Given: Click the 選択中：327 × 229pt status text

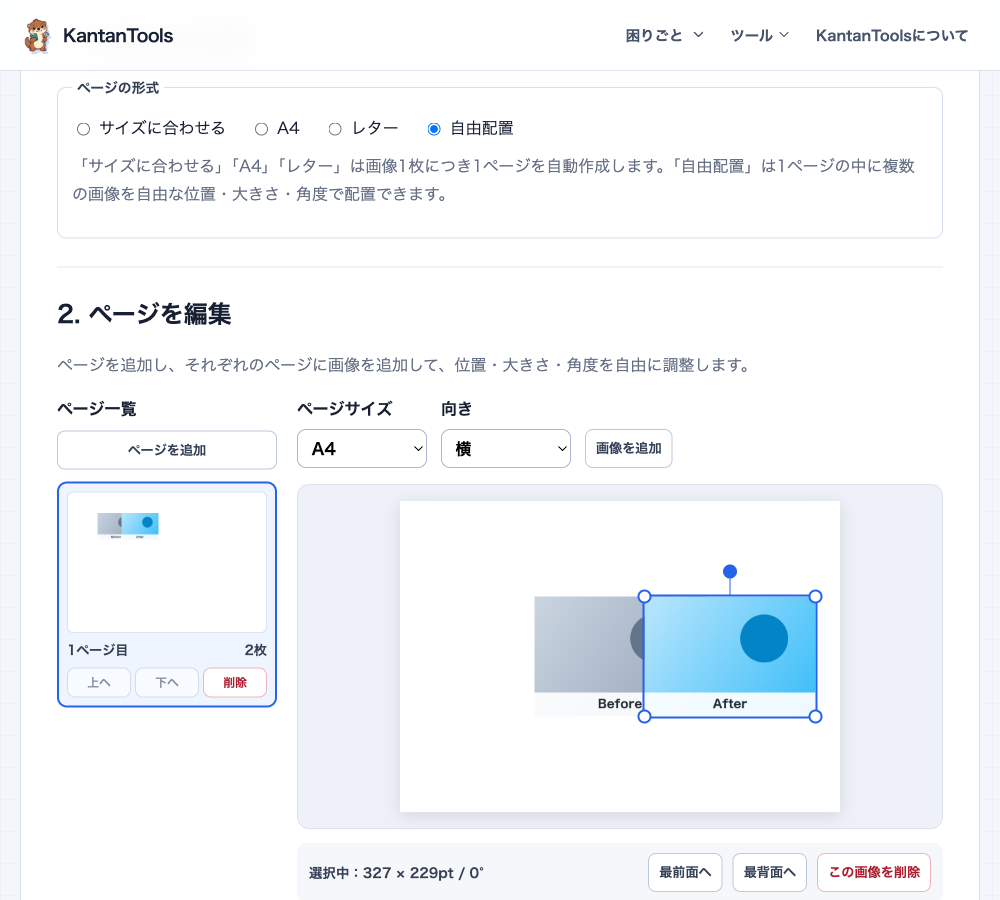Looking at the screenshot, I should point(396,873).
